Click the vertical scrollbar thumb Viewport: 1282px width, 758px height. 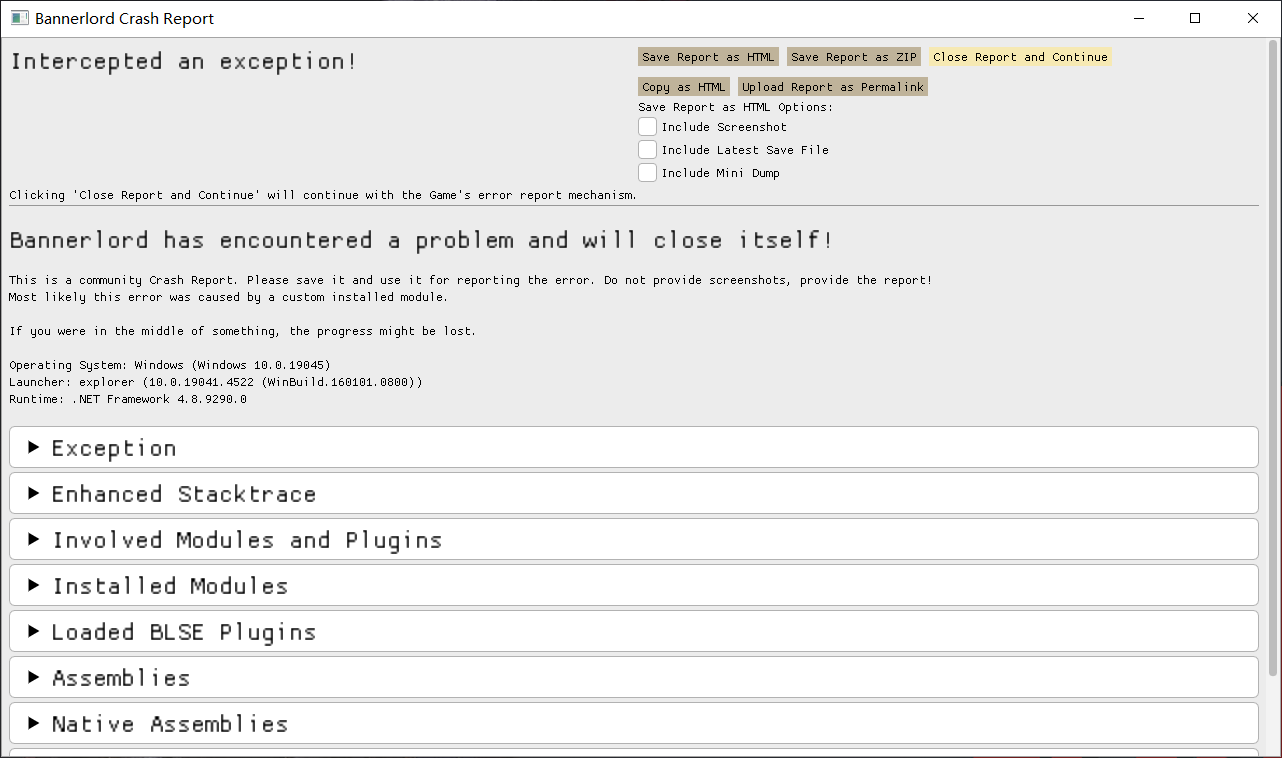(x=1273, y=358)
